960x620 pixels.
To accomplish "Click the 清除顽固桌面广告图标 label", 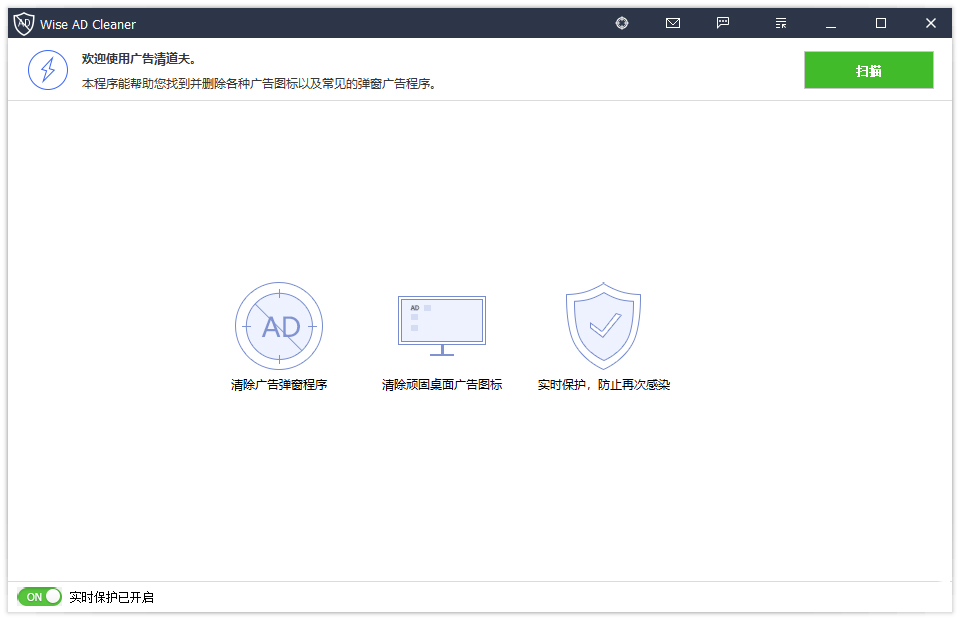I will click(x=441, y=385).
